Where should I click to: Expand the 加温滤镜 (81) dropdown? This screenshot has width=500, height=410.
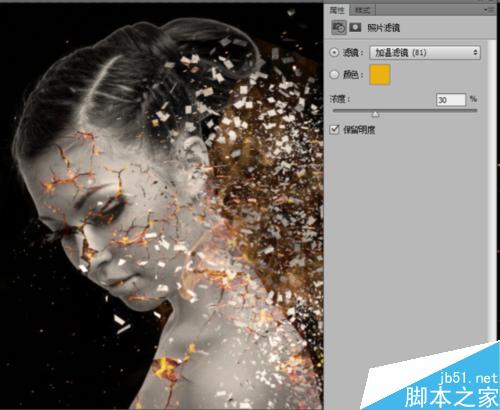(425, 53)
